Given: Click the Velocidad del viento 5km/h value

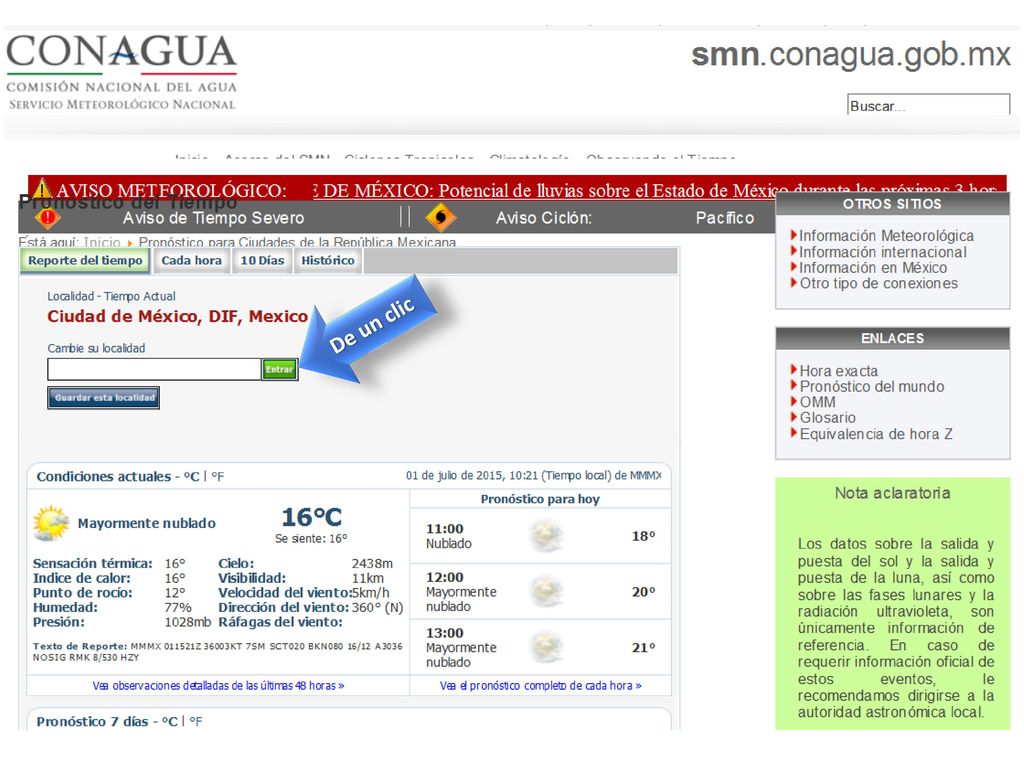Looking at the screenshot, I should pyautogui.click(x=370, y=593).
